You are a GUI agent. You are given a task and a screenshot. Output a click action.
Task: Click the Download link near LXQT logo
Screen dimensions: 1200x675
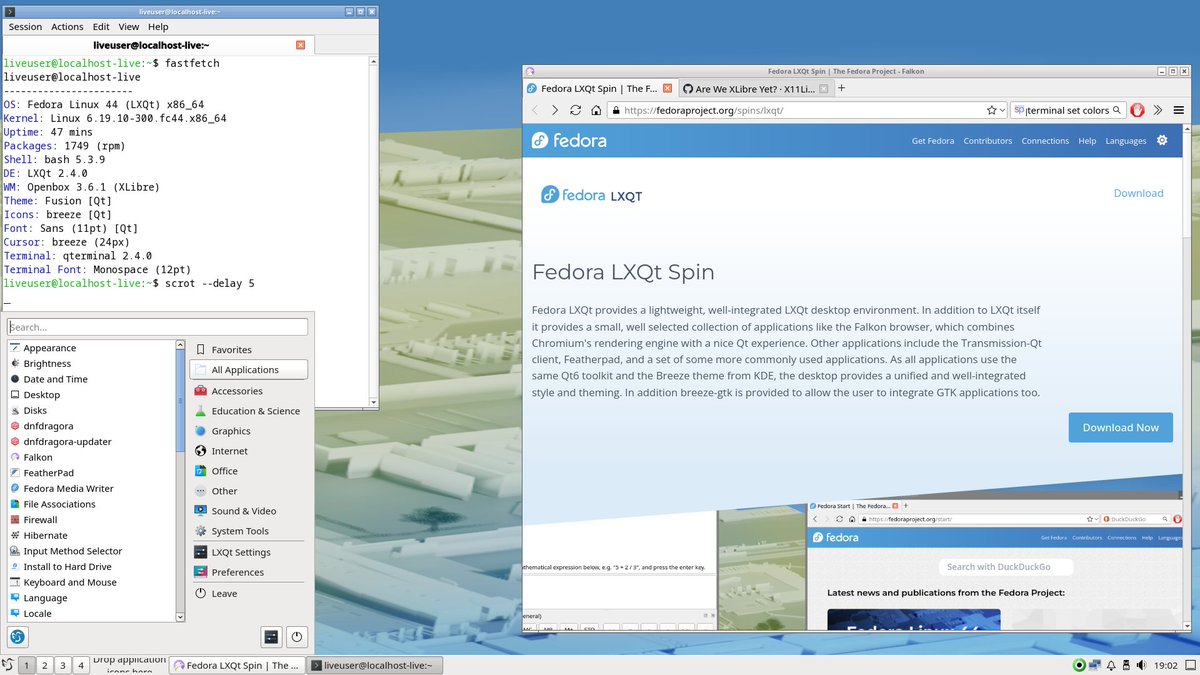[1138, 193]
